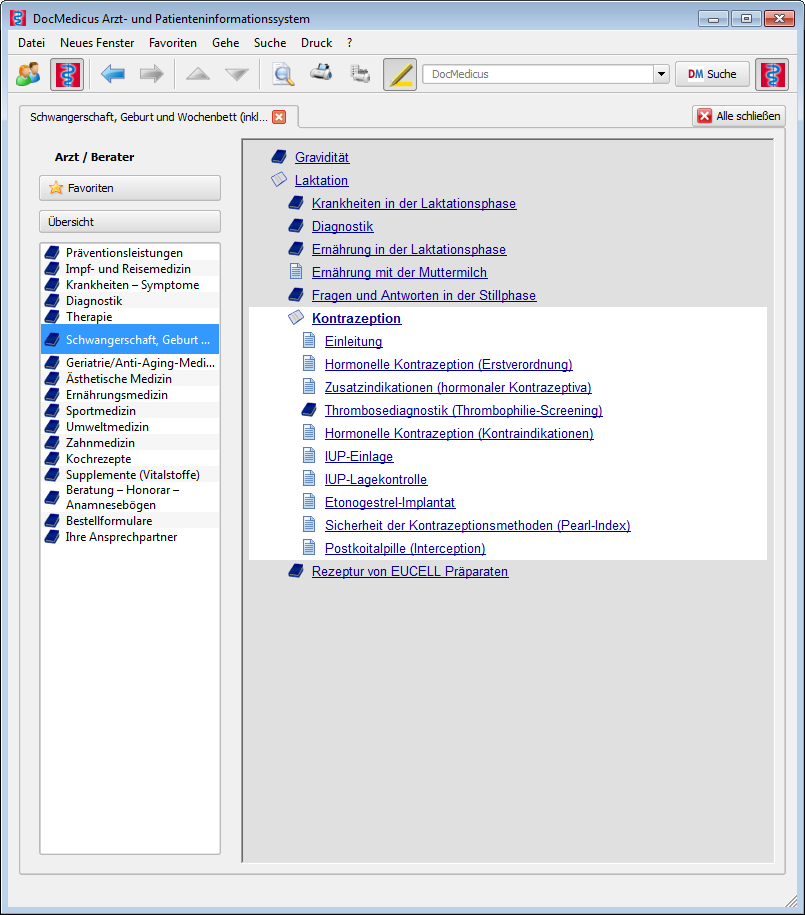Select Umweltmedizin in sidebar list
The height and width of the screenshot is (915, 805).
tap(130, 427)
